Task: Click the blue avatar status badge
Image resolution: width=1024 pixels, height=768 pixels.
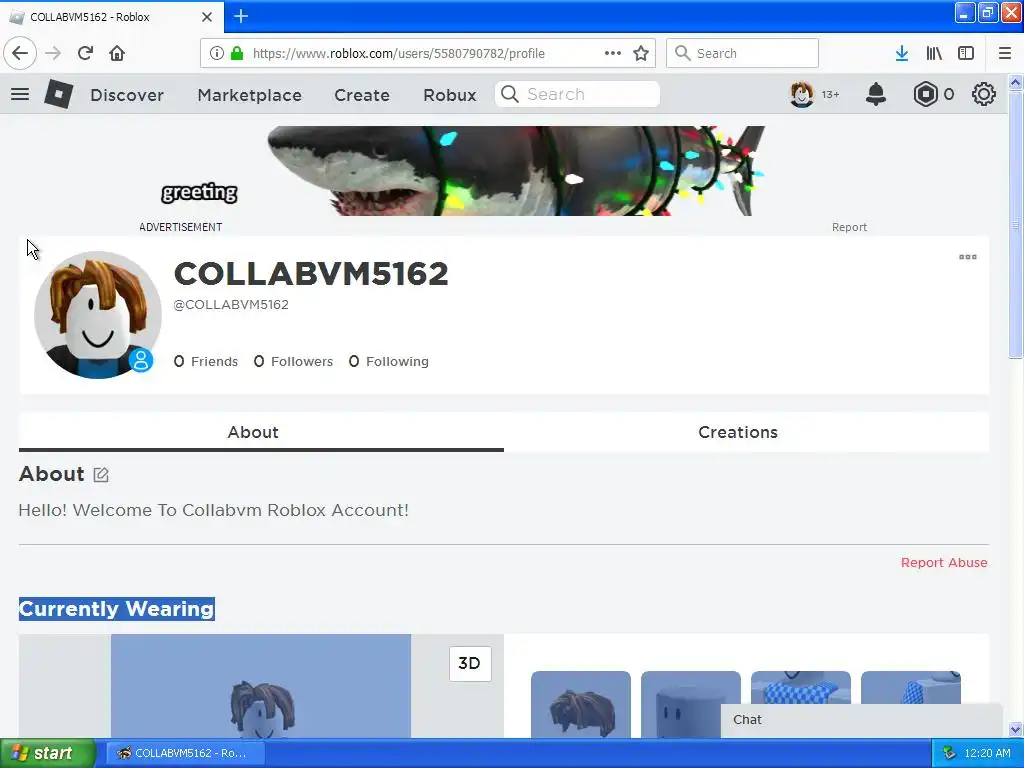Action: (x=140, y=360)
